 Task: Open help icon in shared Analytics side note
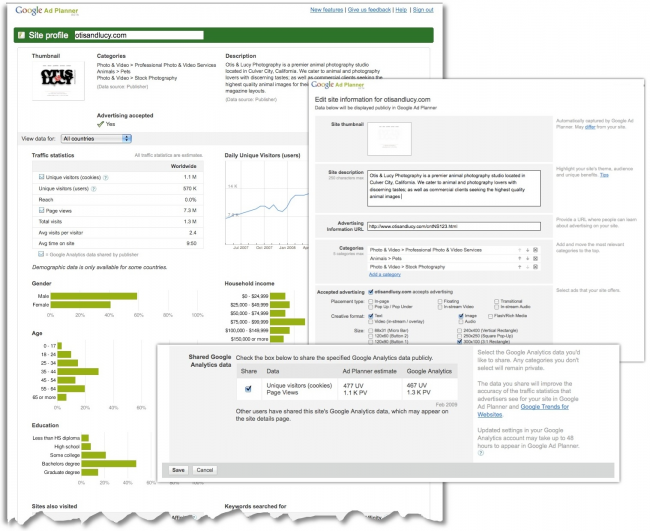(x=480, y=453)
